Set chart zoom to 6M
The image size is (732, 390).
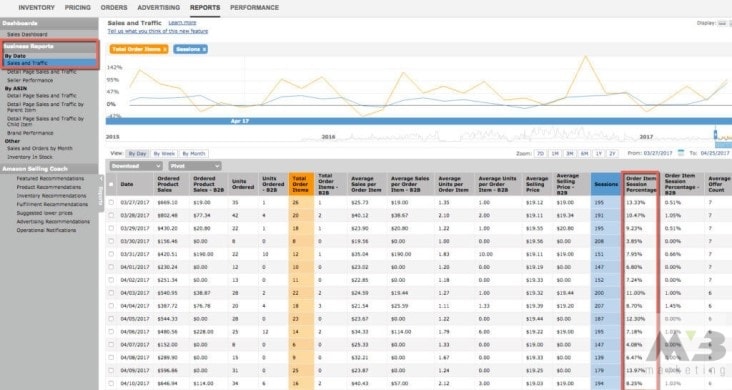tap(584, 153)
